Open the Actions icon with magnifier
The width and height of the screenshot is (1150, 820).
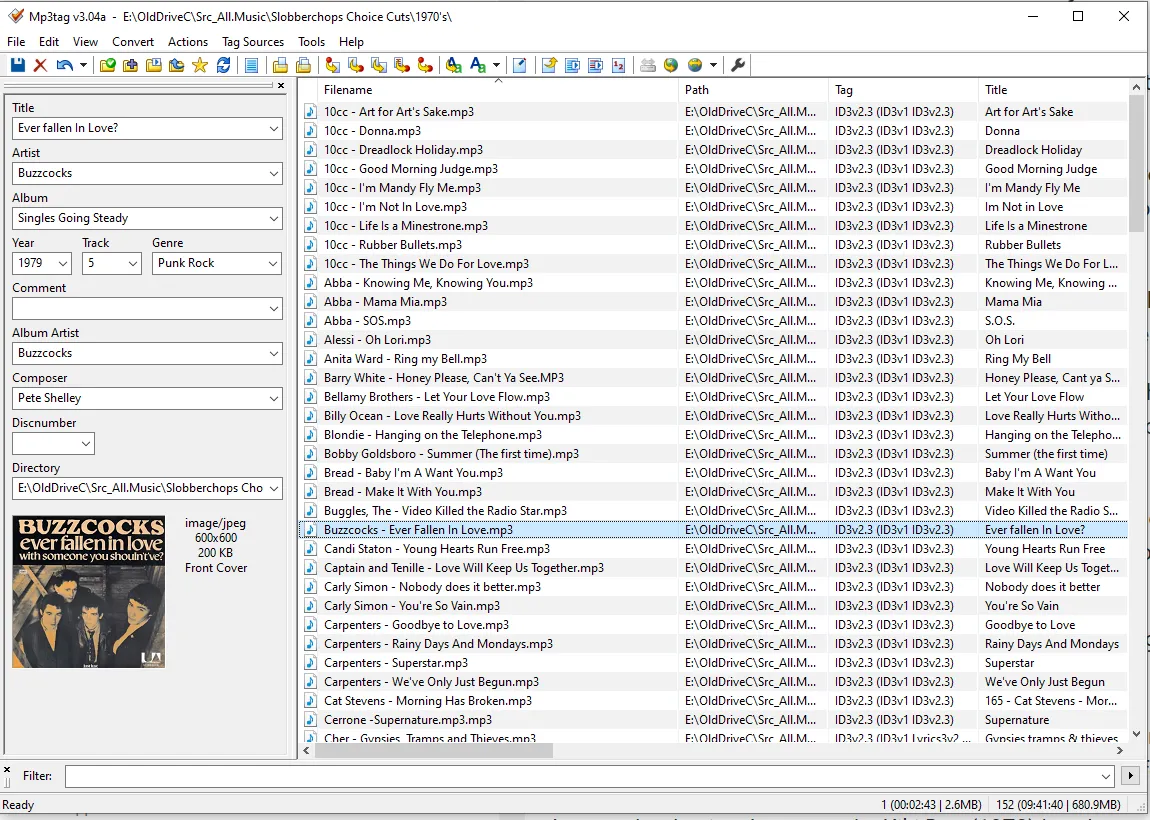tap(453, 65)
